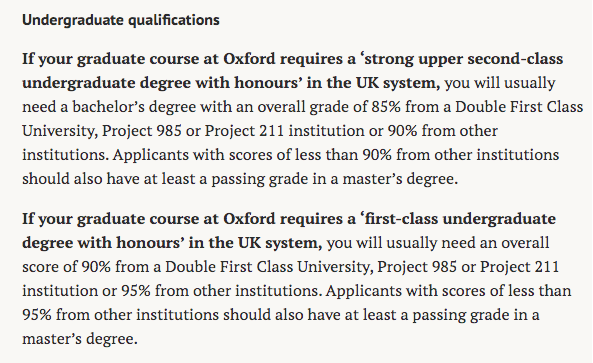Click 'institution or 90%' text
The image size is (593, 363).
click(353, 131)
